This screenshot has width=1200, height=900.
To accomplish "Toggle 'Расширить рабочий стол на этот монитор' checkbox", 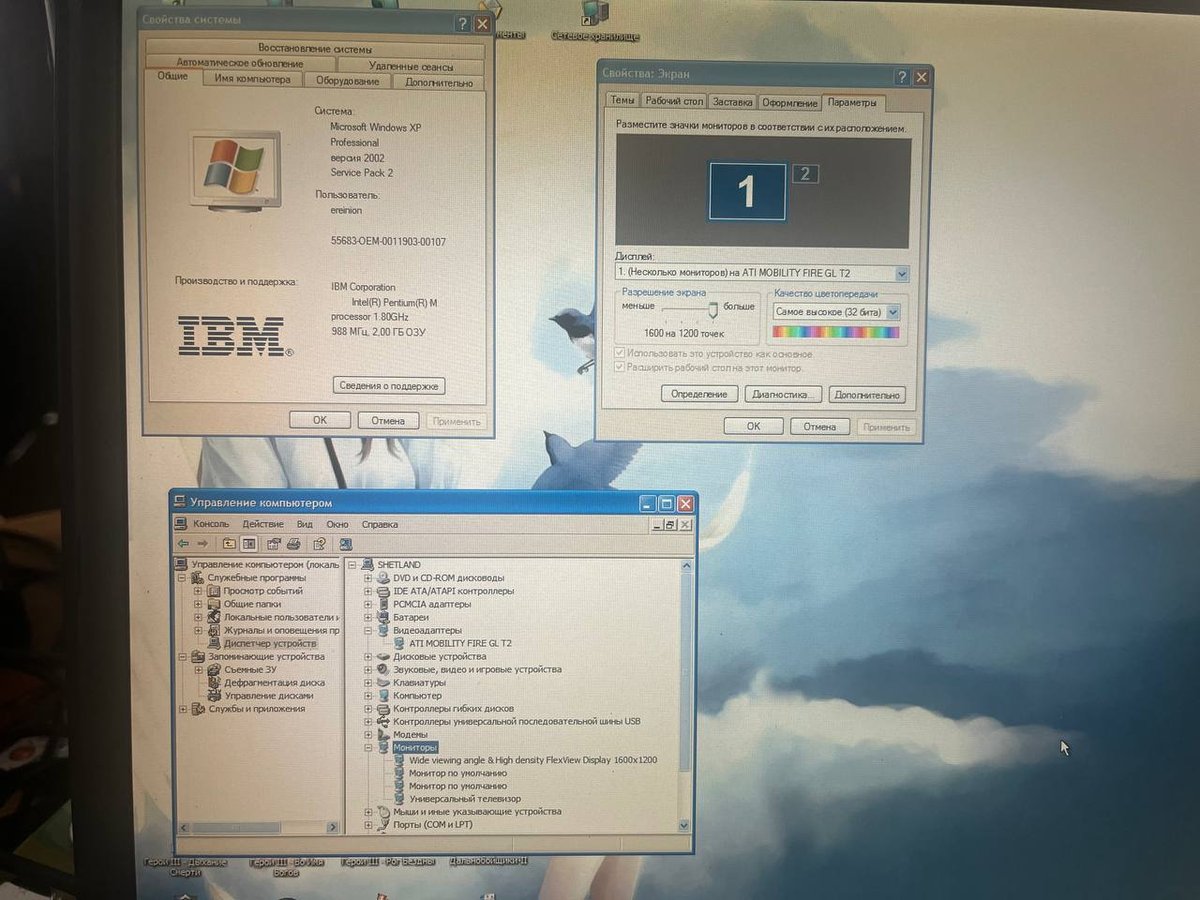I will pos(620,367).
